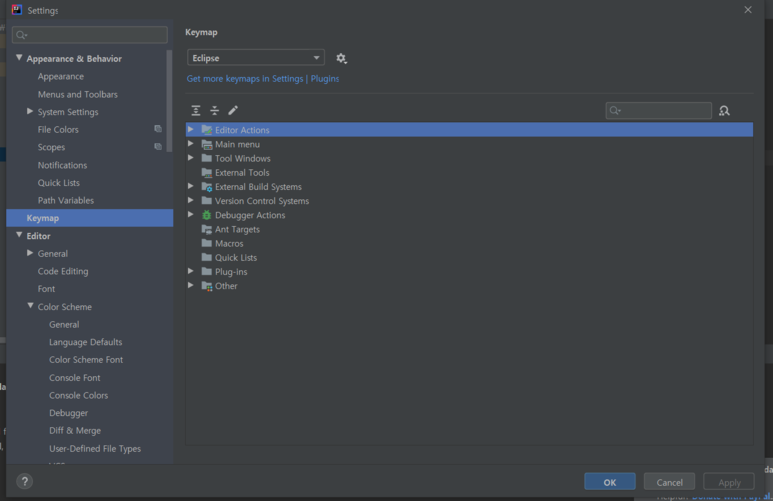Image resolution: width=773 pixels, height=501 pixels.
Task: Close the Settings dialog
Action: [748, 10]
